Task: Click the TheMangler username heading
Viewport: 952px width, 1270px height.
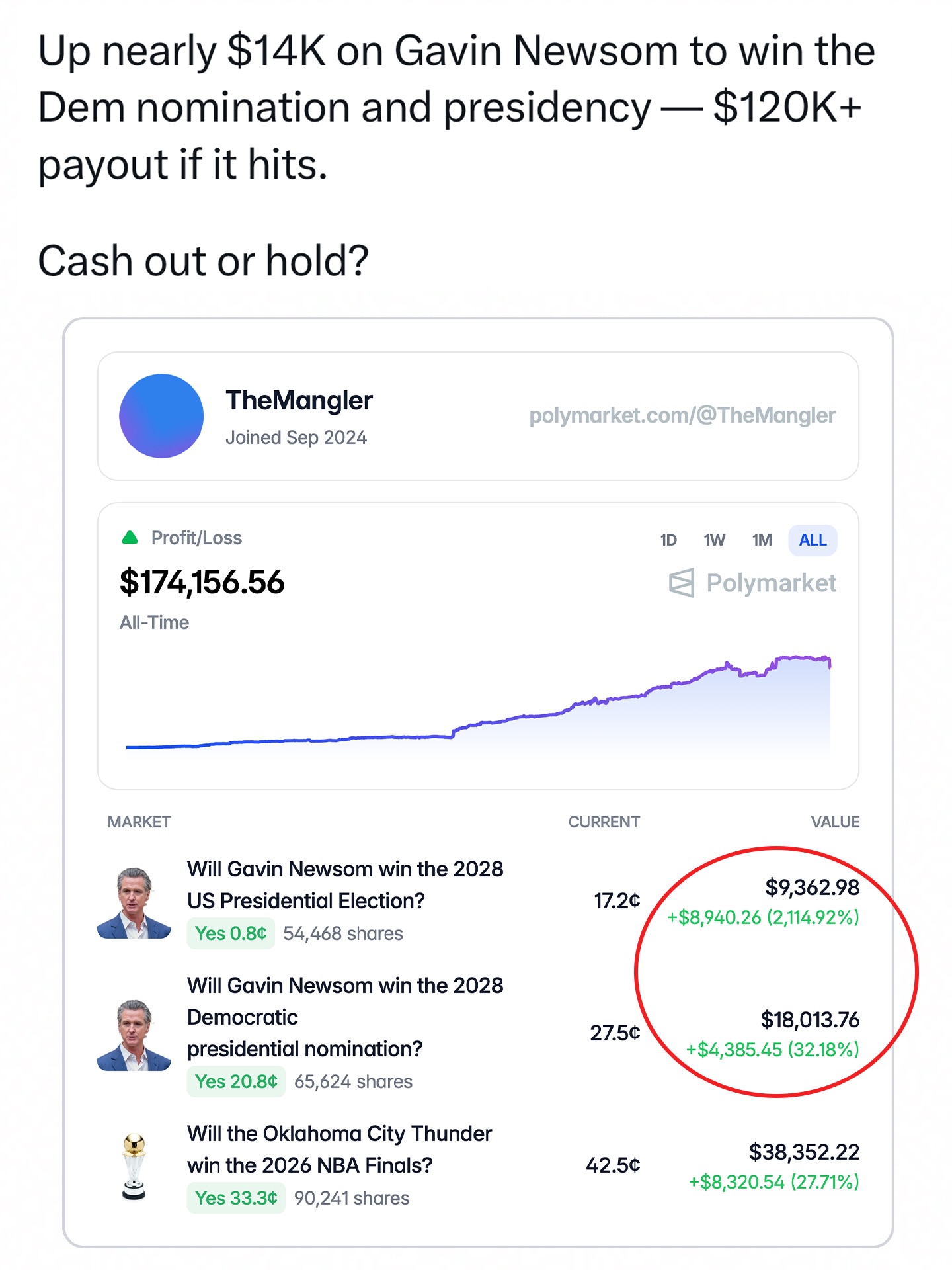Action: pyautogui.click(x=299, y=401)
